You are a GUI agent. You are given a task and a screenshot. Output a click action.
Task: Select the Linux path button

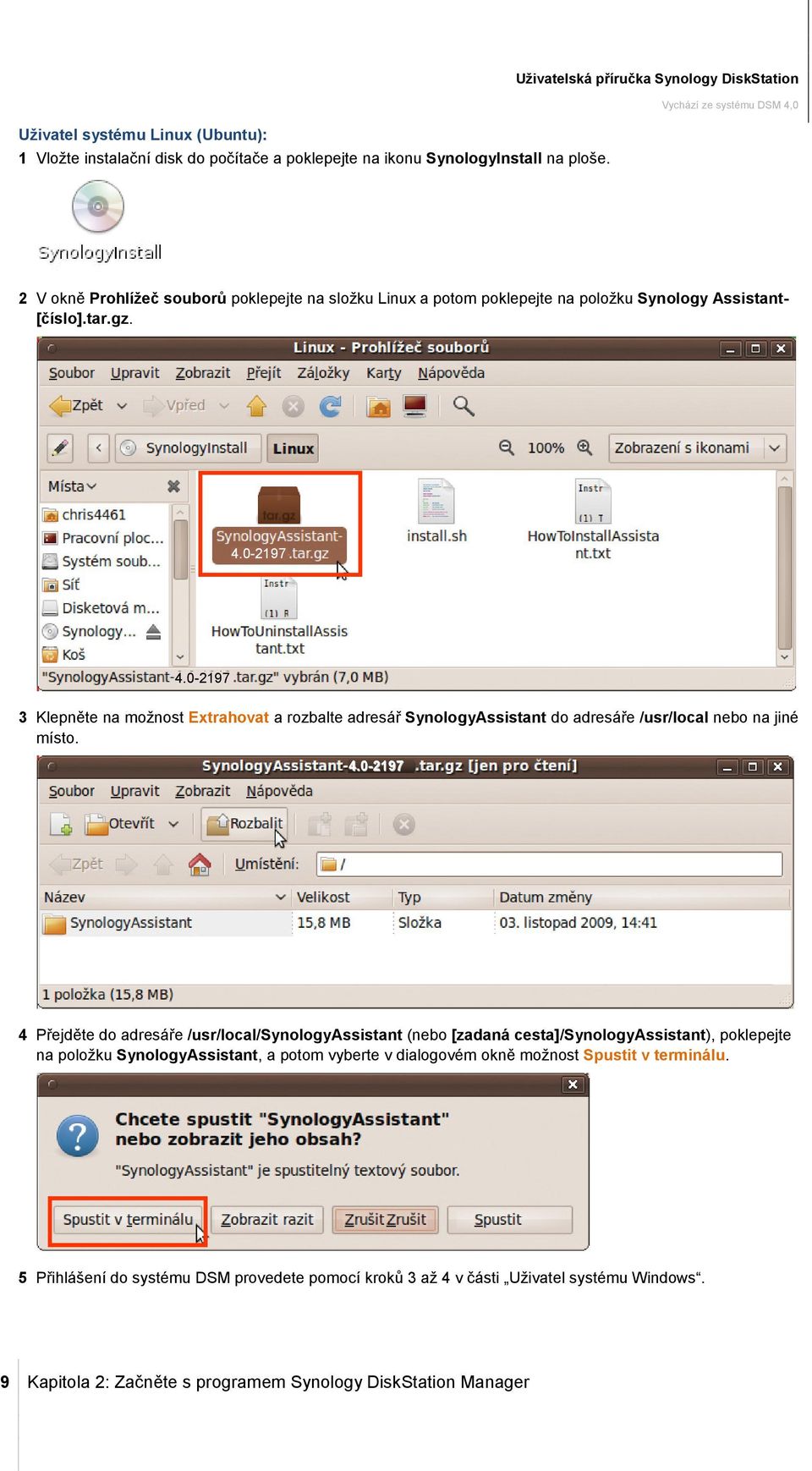293,448
